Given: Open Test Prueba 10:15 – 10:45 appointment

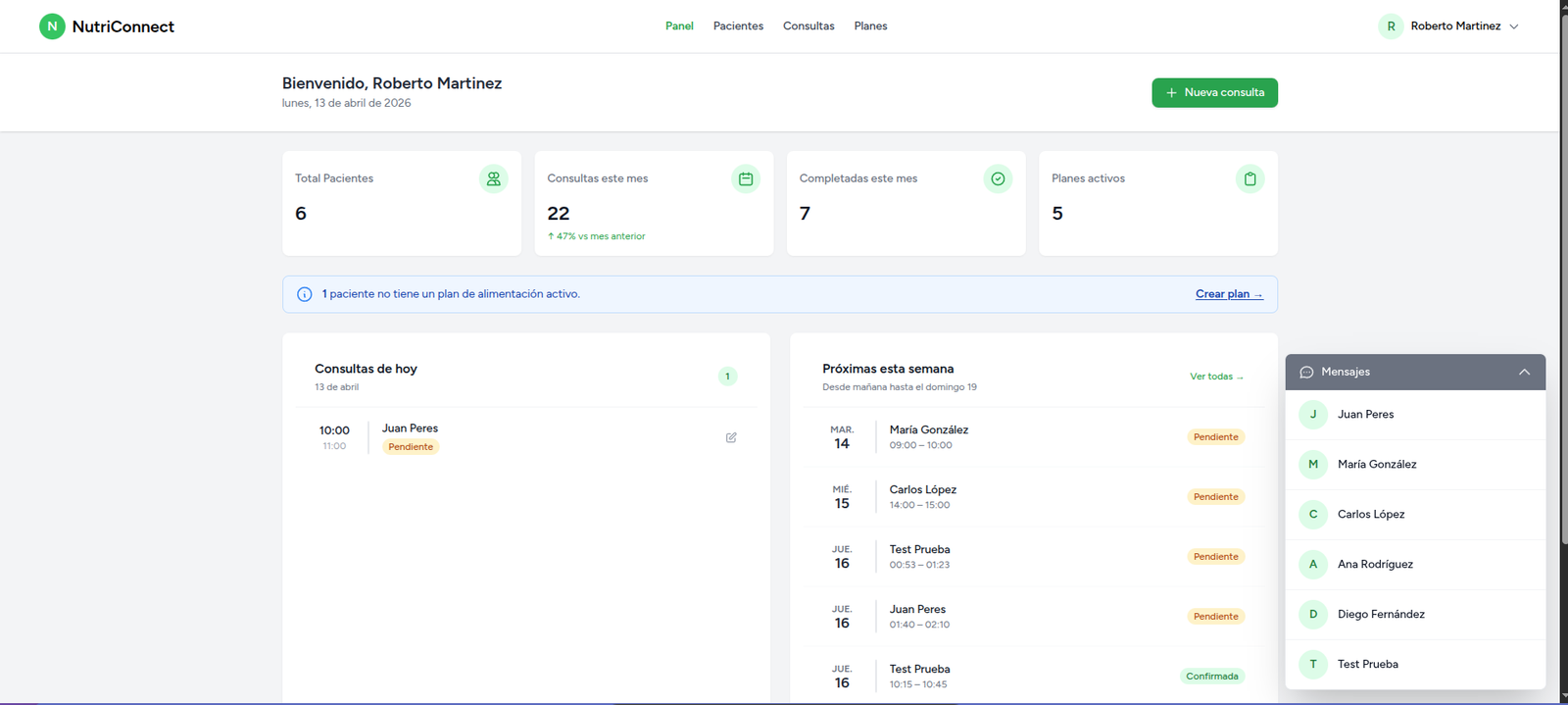Looking at the screenshot, I should click(x=1033, y=677).
